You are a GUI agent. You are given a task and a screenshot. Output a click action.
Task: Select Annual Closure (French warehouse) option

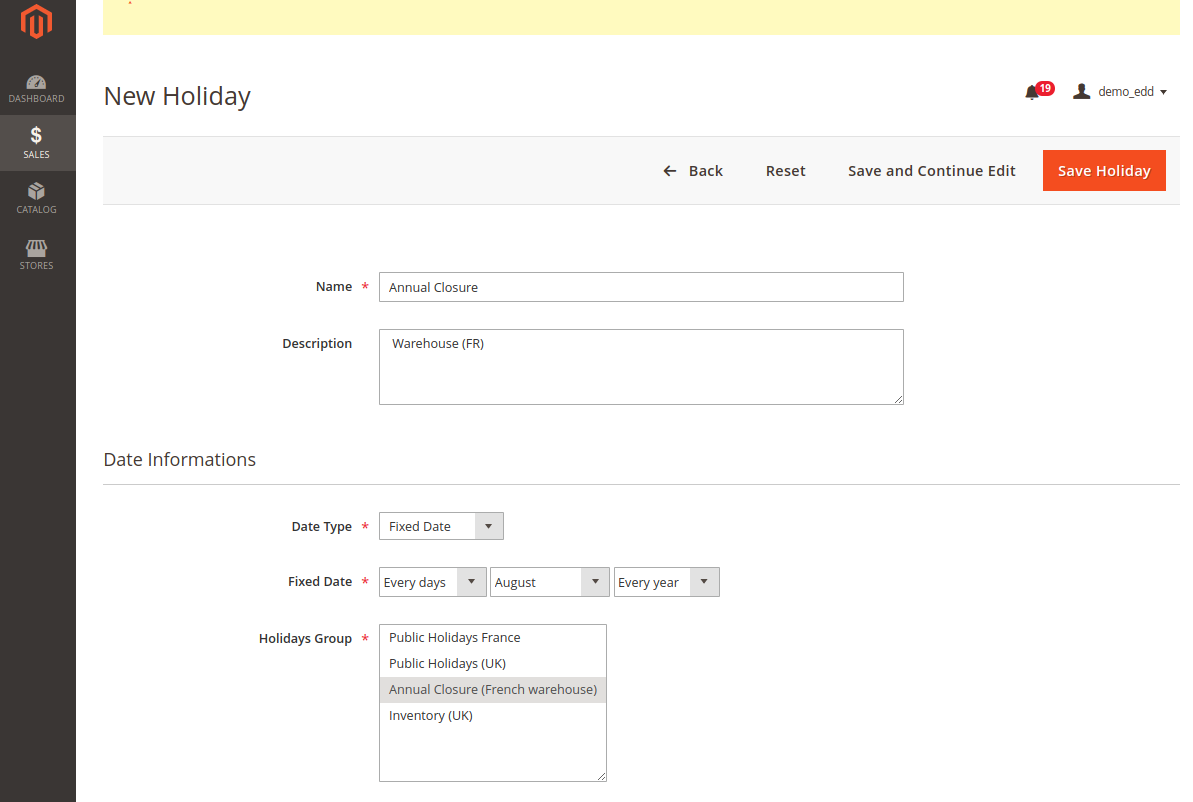coord(493,689)
